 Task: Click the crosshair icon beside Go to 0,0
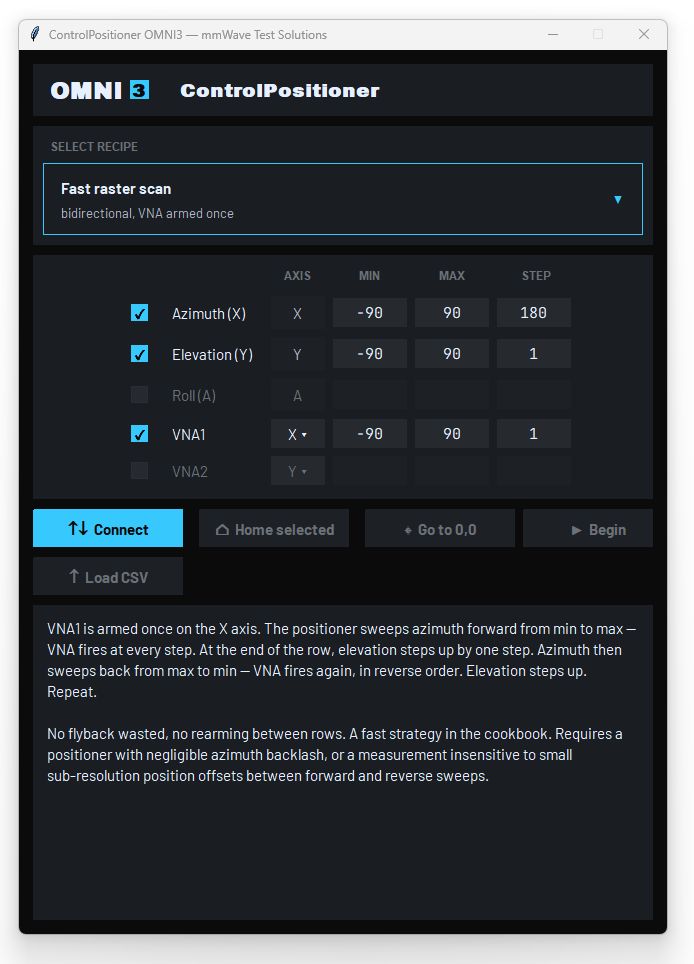(x=408, y=530)
